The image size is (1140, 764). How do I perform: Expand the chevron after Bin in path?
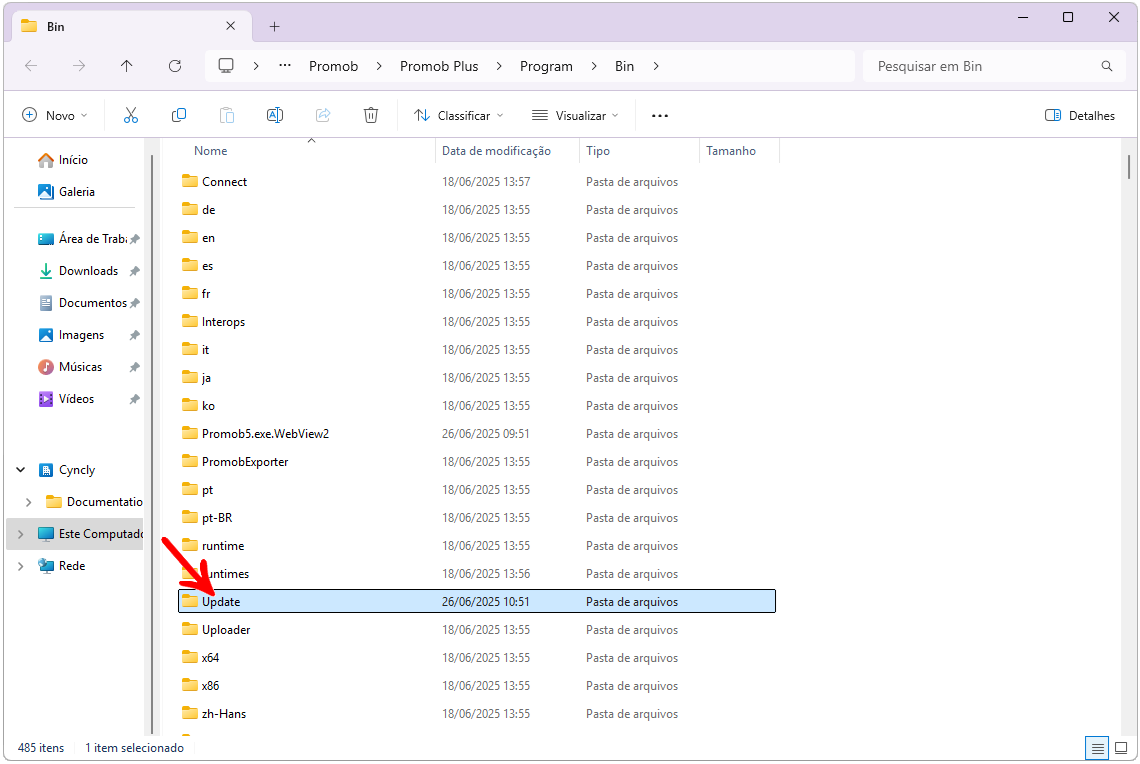click(x=656, y=66)
